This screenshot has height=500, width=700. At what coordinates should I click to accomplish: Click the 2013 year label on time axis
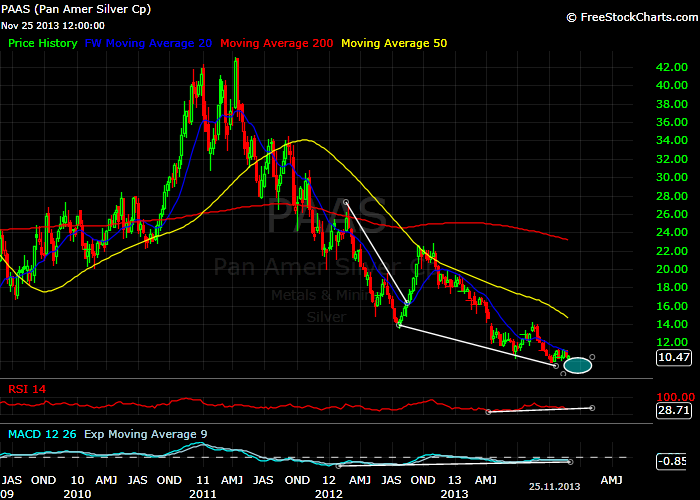click(454, 494)
